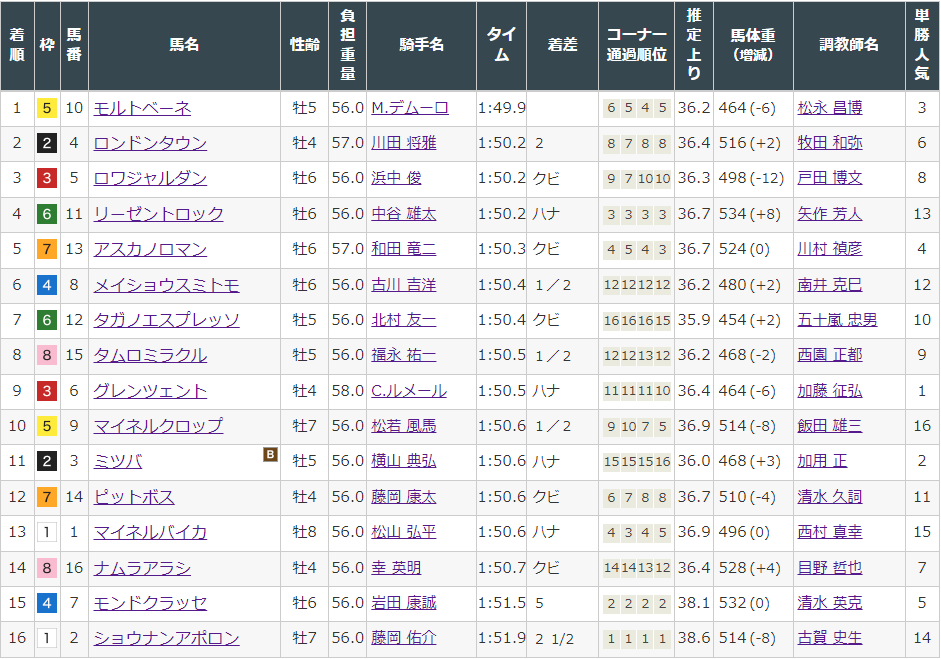This screenshot has width=941, height=659.
Task: Open horse page for ミツバ
Action: tap(118, 462)
